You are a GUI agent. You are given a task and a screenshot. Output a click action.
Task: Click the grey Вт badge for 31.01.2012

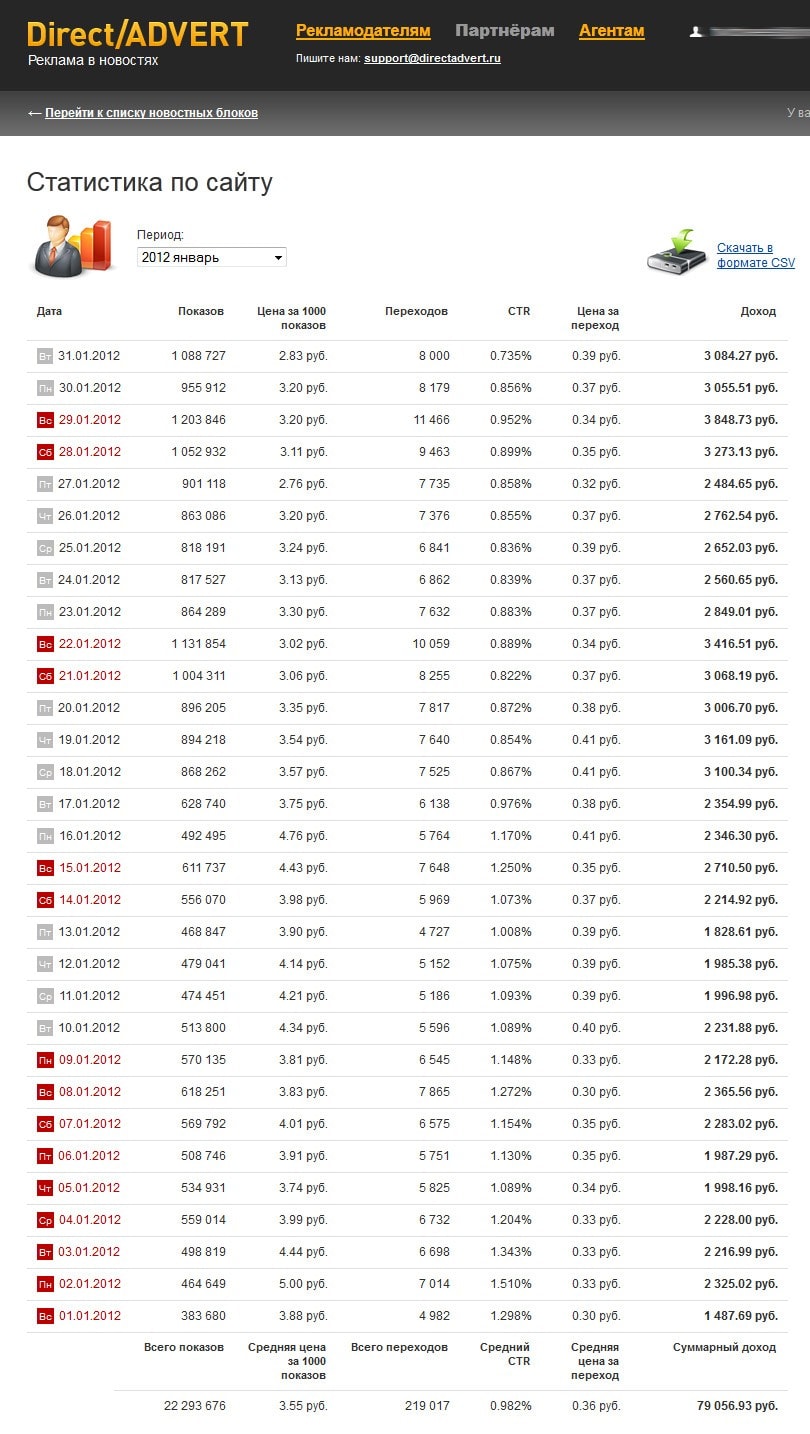click(45, 356)
